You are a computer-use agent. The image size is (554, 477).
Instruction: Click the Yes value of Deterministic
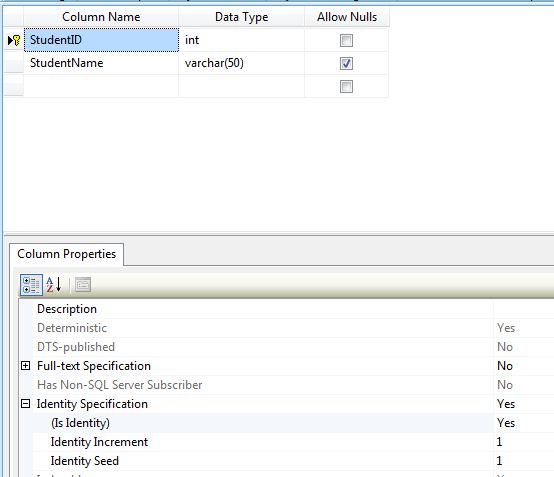[506, 328]
